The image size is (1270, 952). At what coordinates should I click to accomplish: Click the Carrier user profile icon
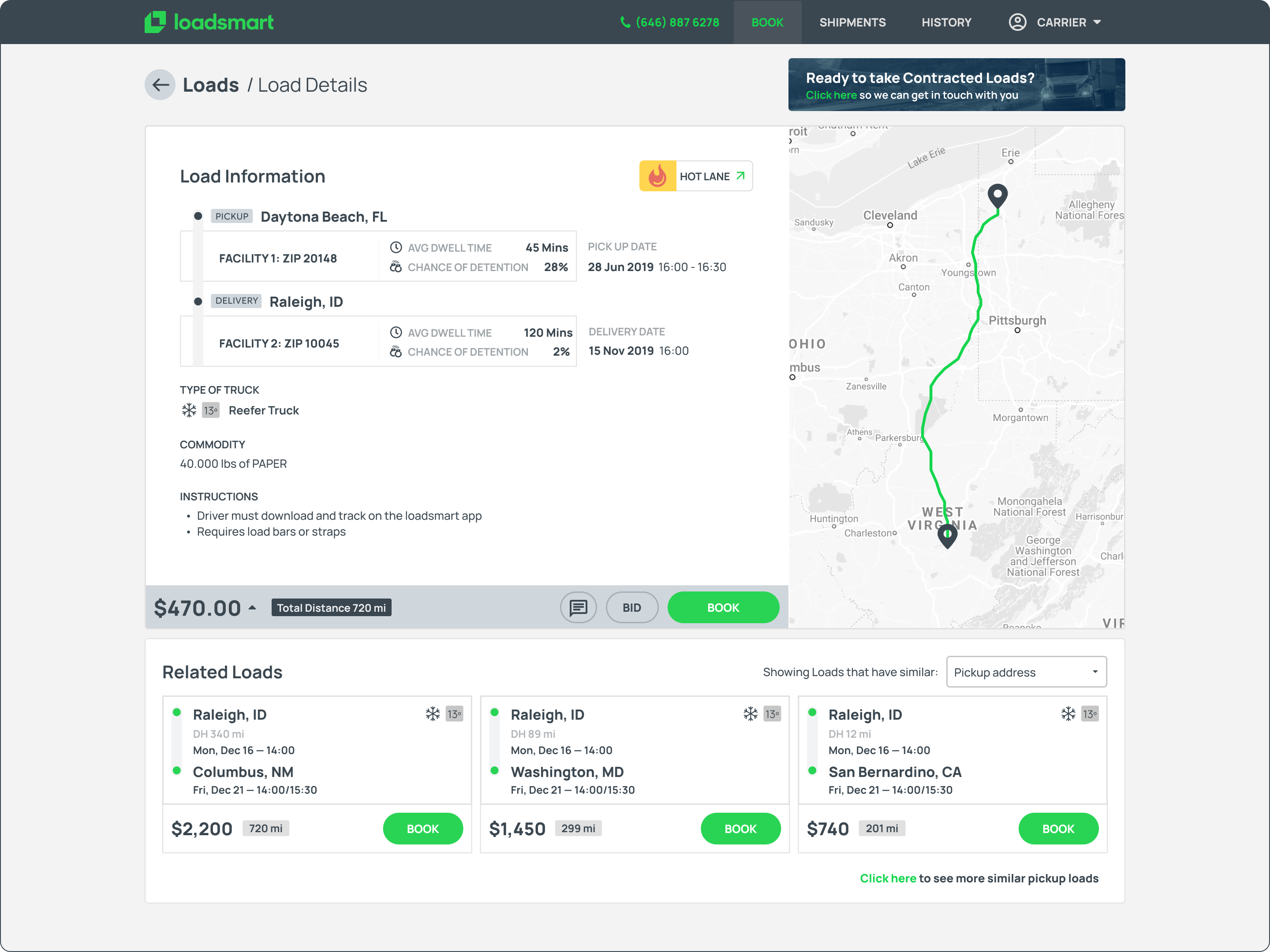coord(1017,22)
